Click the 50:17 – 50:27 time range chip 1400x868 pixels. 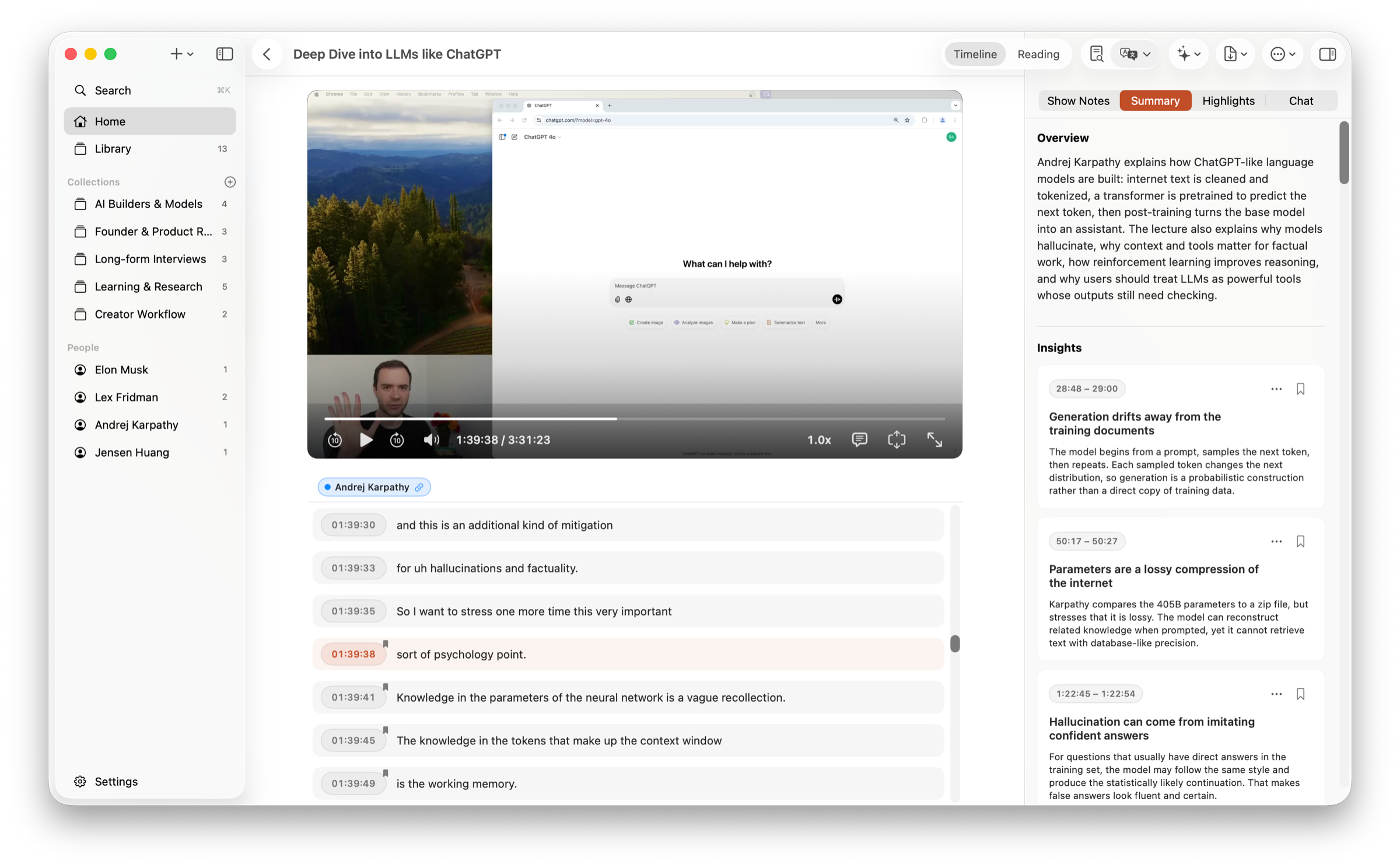[1087, 541]
